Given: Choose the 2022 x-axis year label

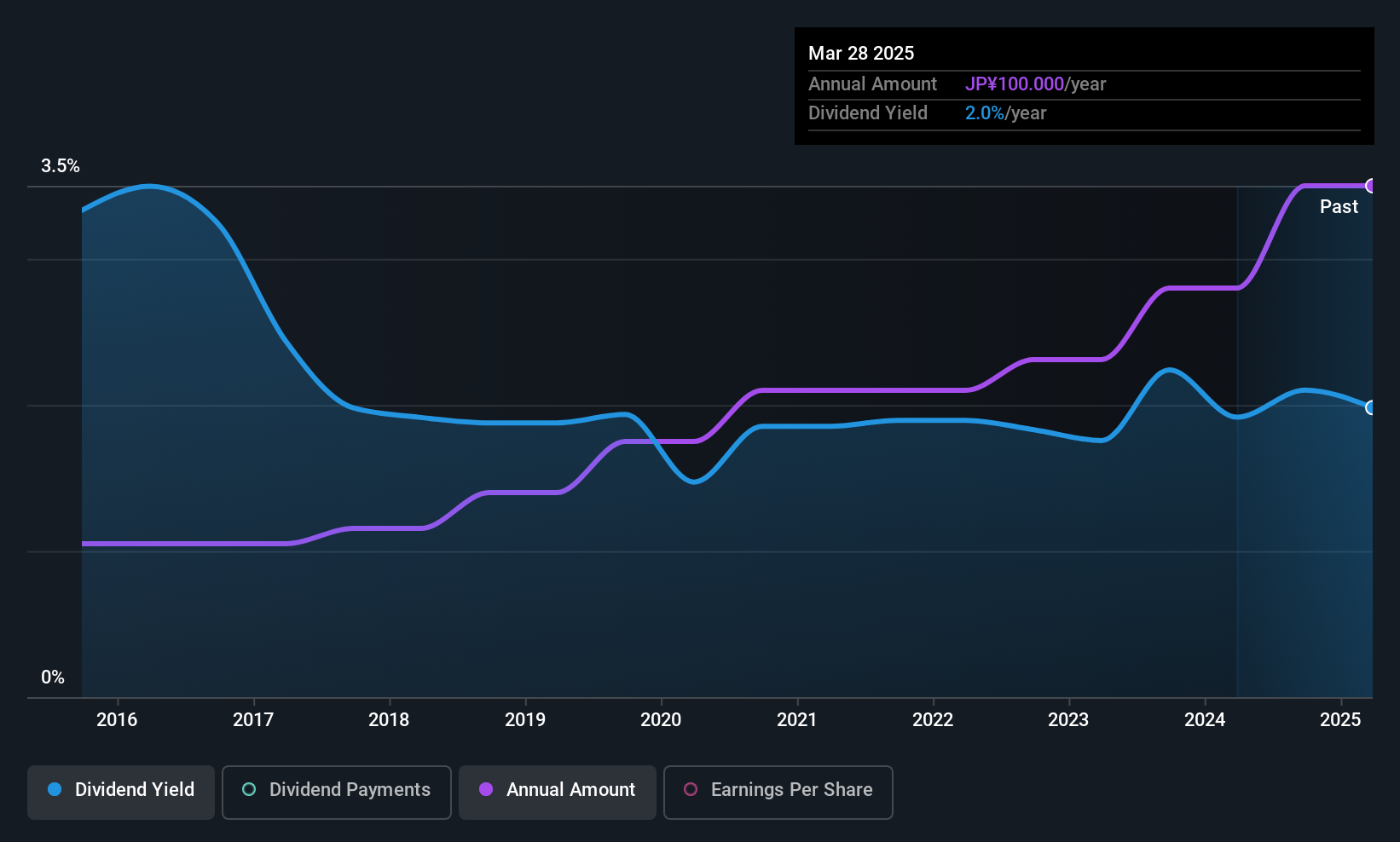Looking at the screenshot, I should (933, 720).
